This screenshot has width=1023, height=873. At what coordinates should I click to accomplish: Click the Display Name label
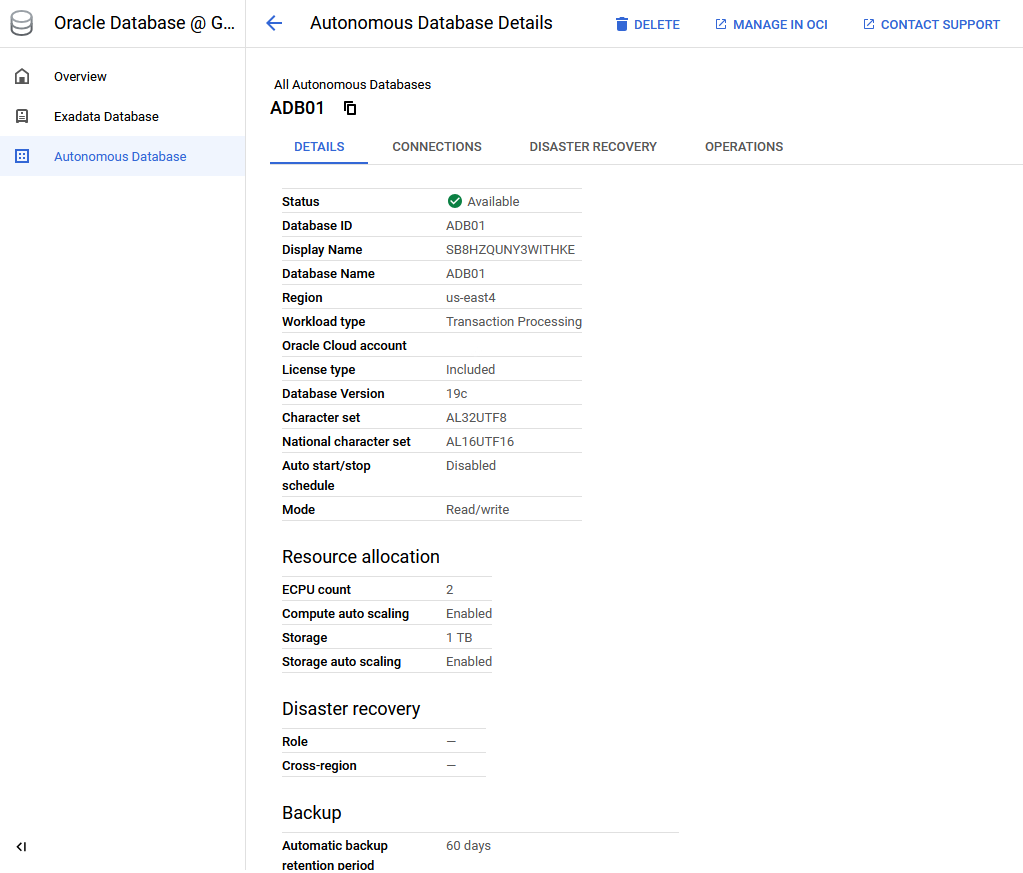tap(322, 250)
